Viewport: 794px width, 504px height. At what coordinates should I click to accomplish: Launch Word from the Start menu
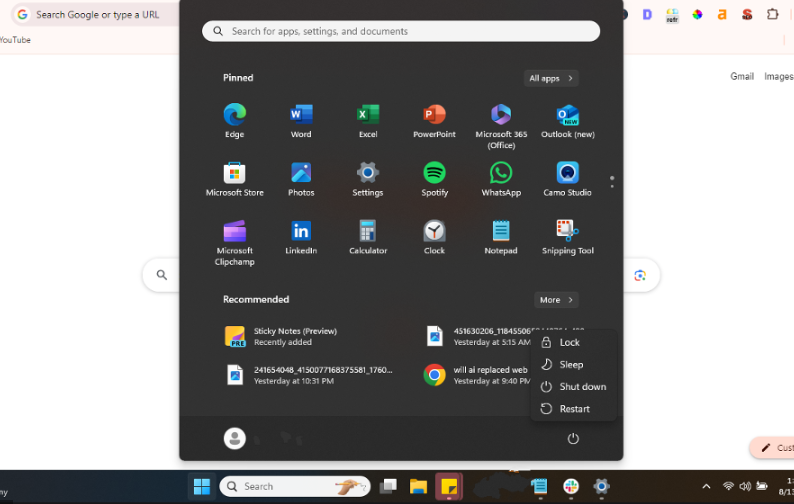pyautogui.click(x=301, y=121)
